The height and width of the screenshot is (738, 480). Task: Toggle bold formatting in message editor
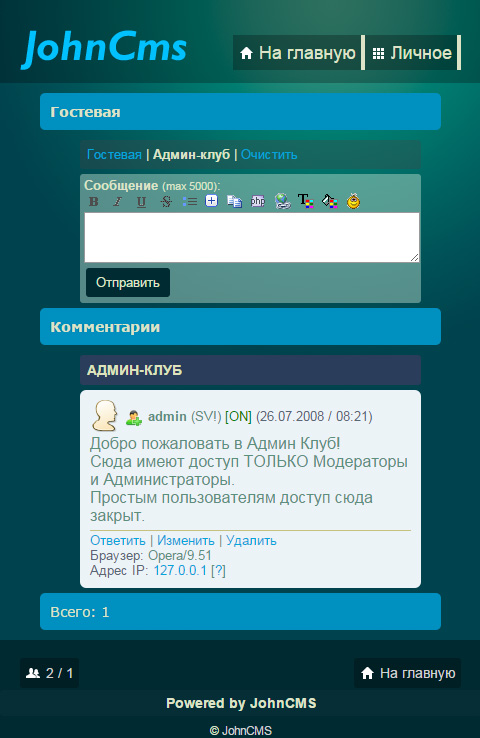(x=94, y=201)
